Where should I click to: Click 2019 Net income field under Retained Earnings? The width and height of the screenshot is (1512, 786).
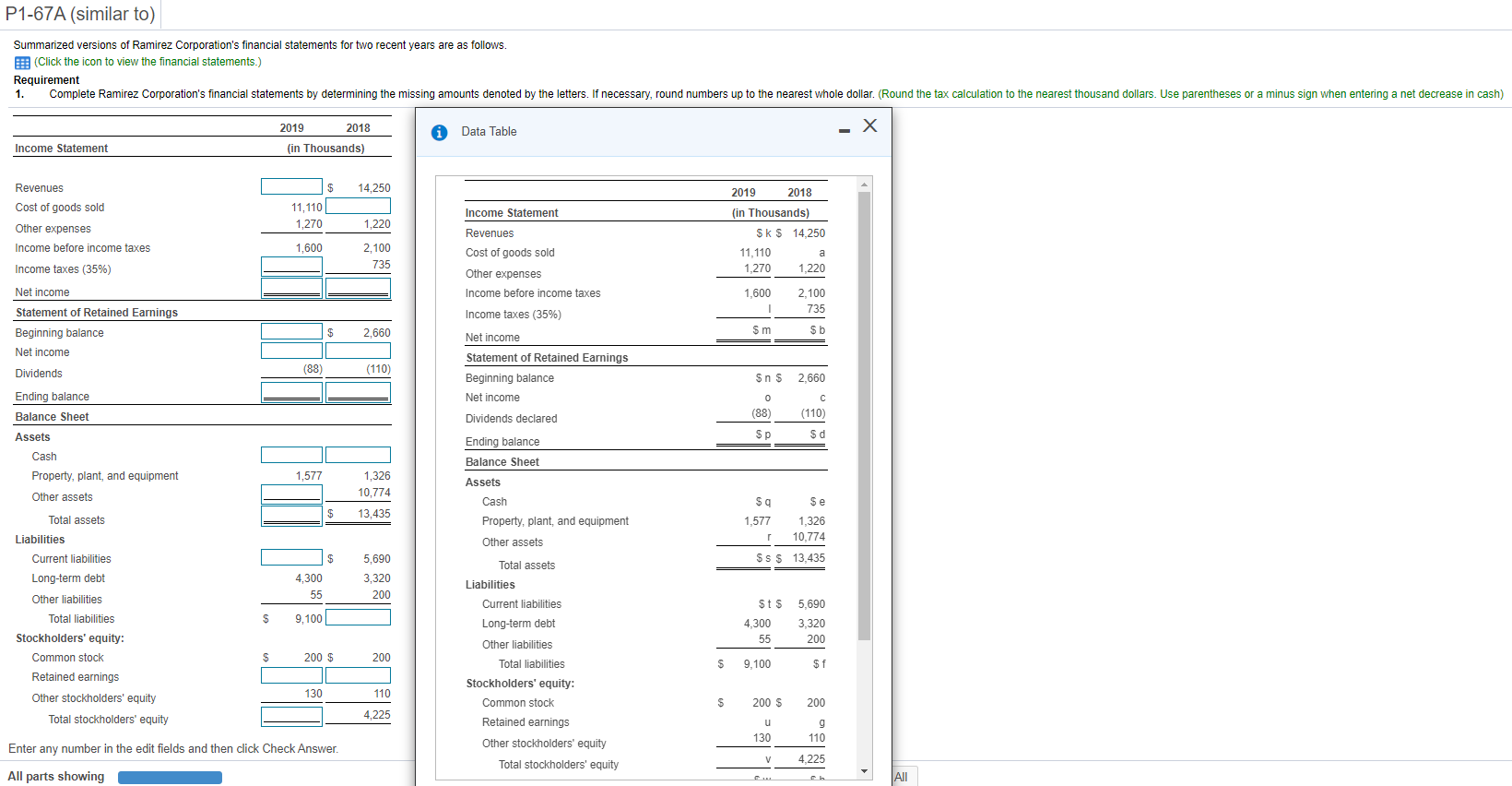click(x=291, y=351)
